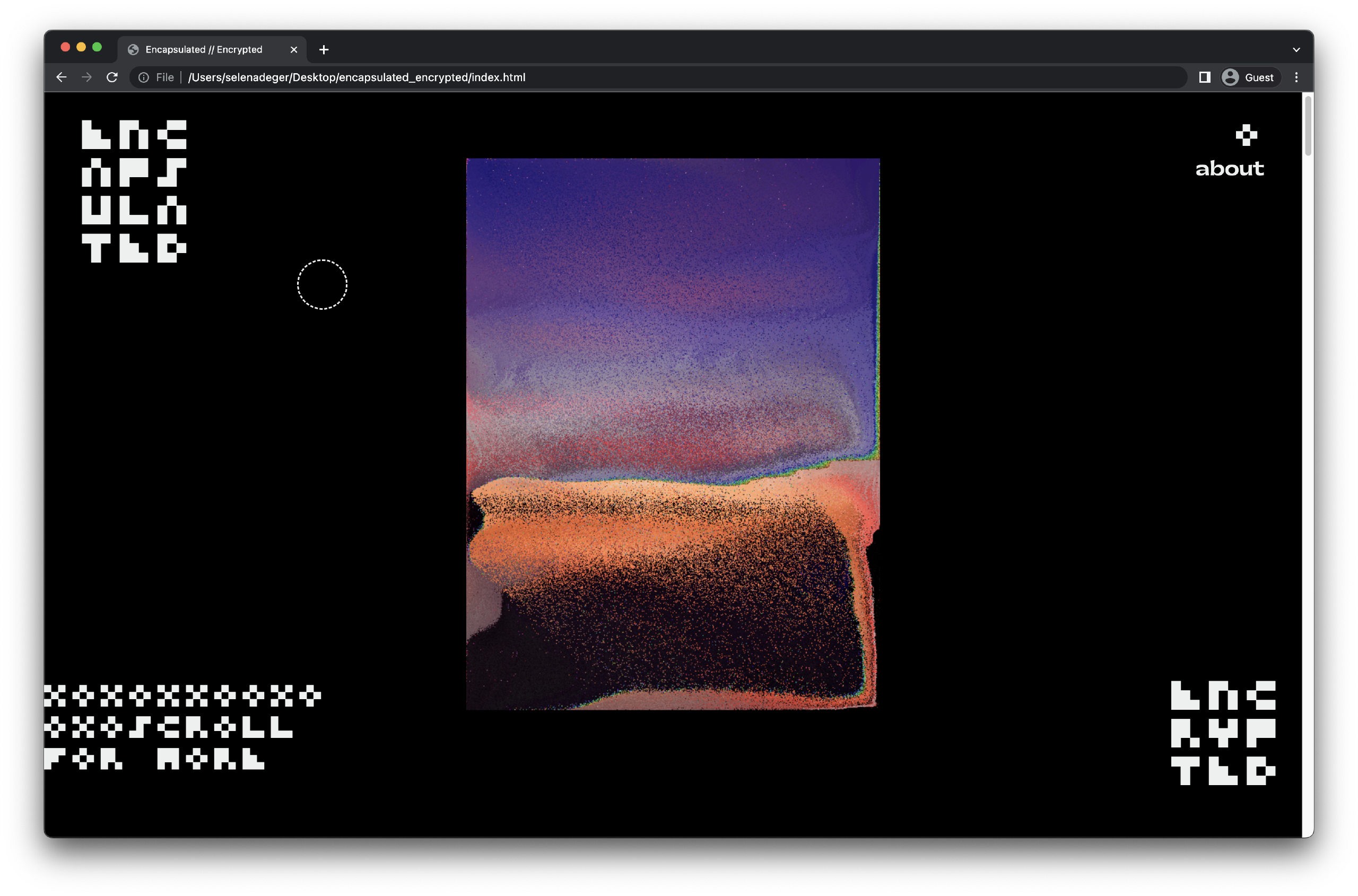1358x896 pixels.
Task: Click the Guest profile button
Action: coord(1247,77)
